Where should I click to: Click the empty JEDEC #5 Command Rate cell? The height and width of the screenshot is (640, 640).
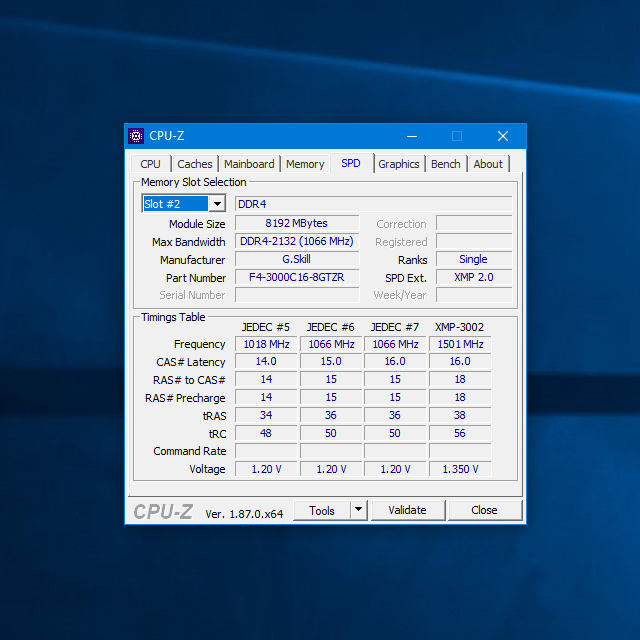[266, 451]
